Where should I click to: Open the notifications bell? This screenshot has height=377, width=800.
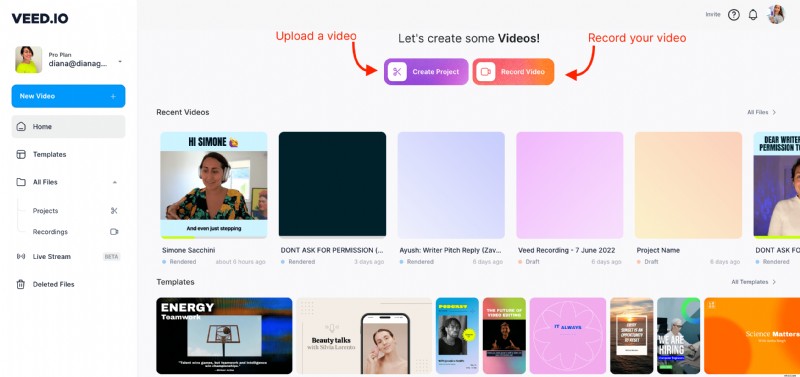[x=753, y=15]
